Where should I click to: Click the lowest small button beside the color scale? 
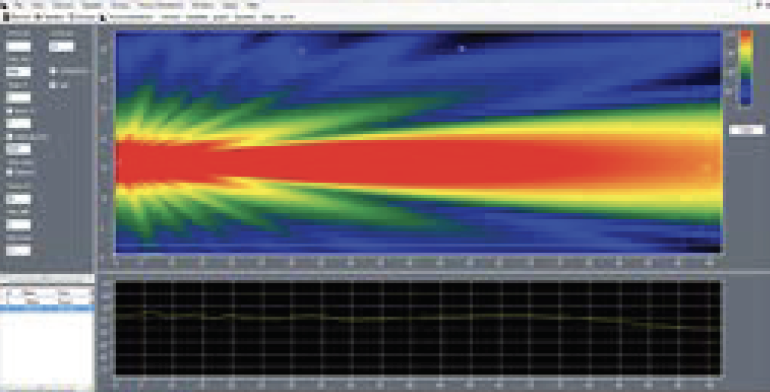[x=731, y=91]
